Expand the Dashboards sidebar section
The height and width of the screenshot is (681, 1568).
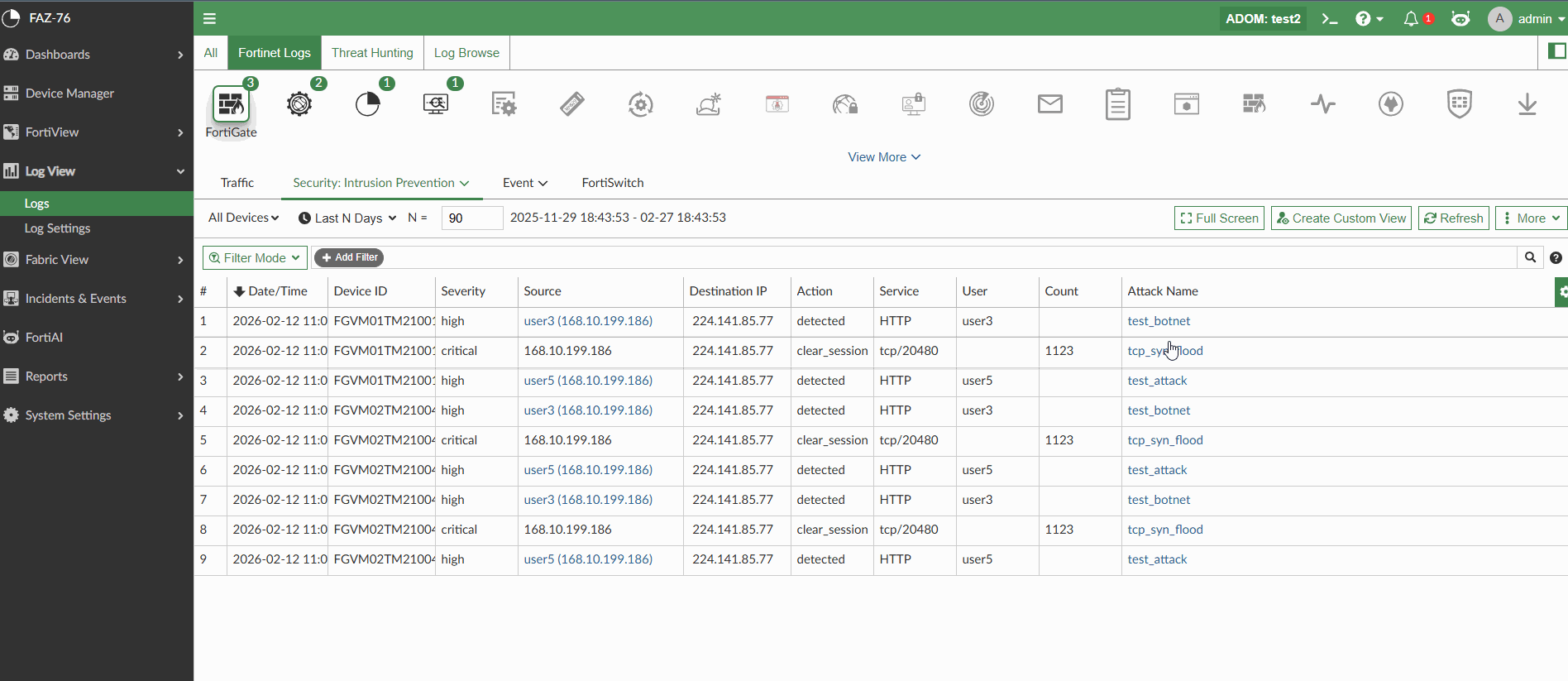97,55
